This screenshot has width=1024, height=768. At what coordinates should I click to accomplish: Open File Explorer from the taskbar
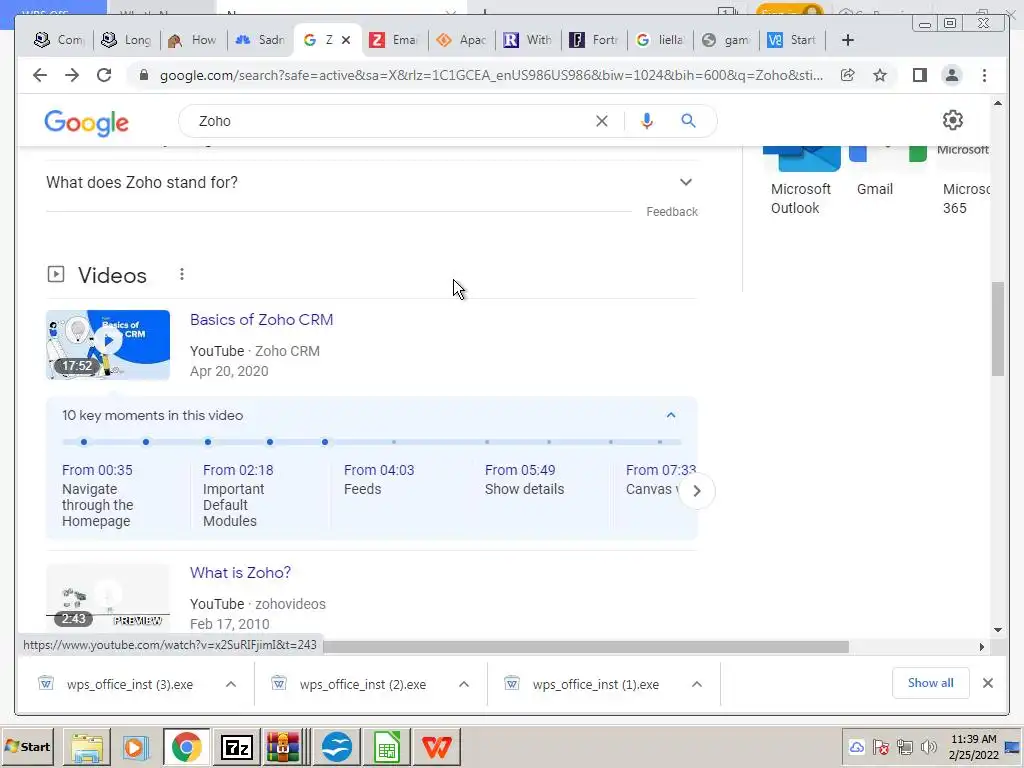pyautogui.click(x=87, y=746)
